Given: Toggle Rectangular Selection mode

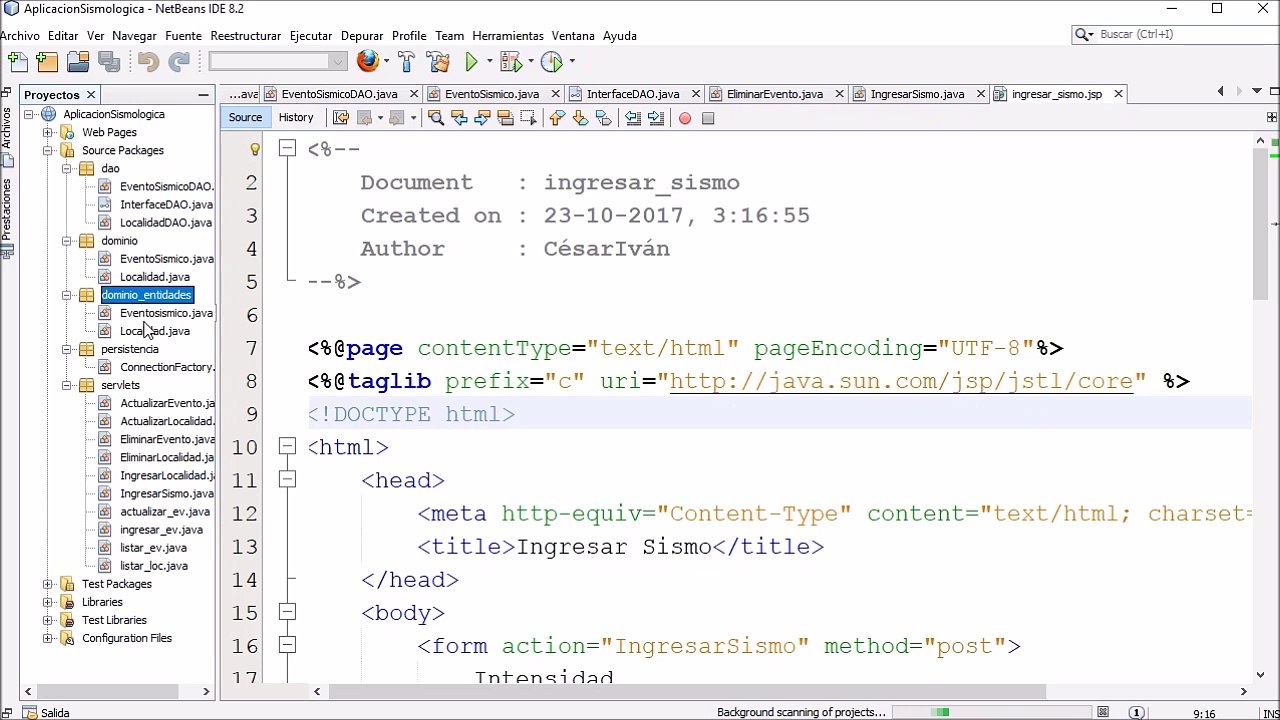Looking at the screenshot, I should [528, 118].
